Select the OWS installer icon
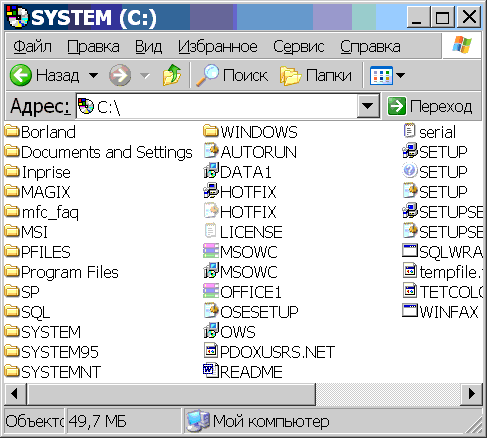The image size is (487, 438). point(211,330)
